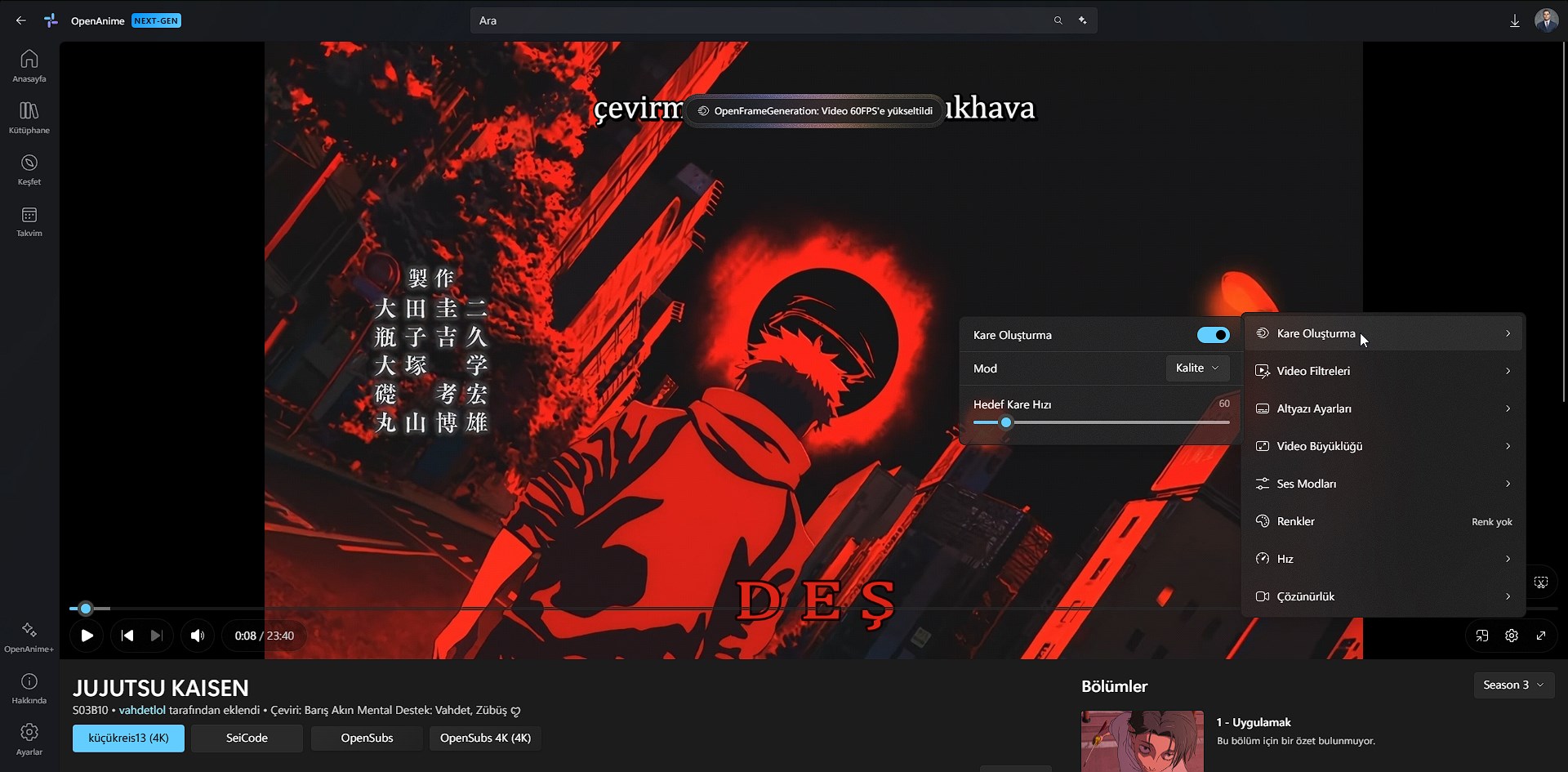Viewport: 1568px width, 772px height.
Task: Open episode title '1 - Uygulamak'
Action: 1254,722
